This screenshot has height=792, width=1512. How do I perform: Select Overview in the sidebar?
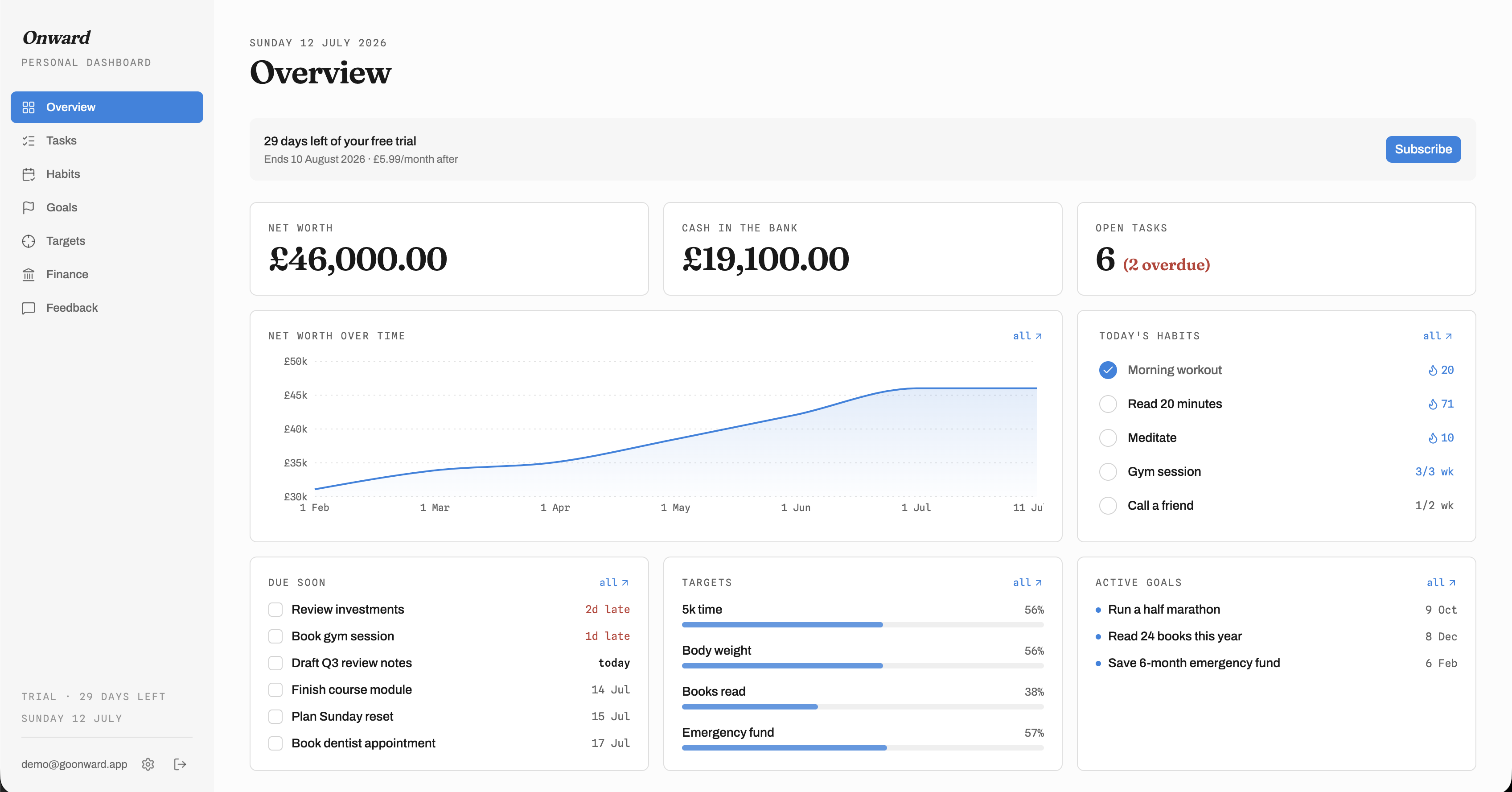pos(107,107)
